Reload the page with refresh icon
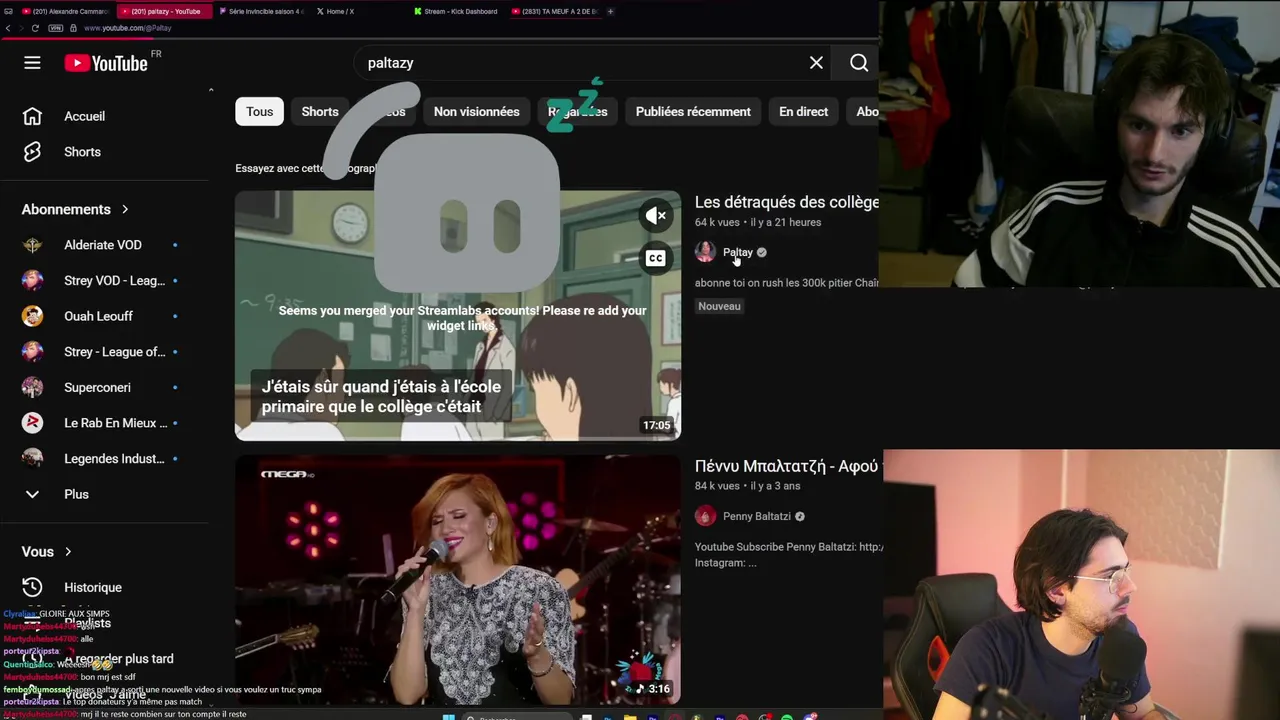The height and width of the screenshot is (720, 1280). pos(36,28)
